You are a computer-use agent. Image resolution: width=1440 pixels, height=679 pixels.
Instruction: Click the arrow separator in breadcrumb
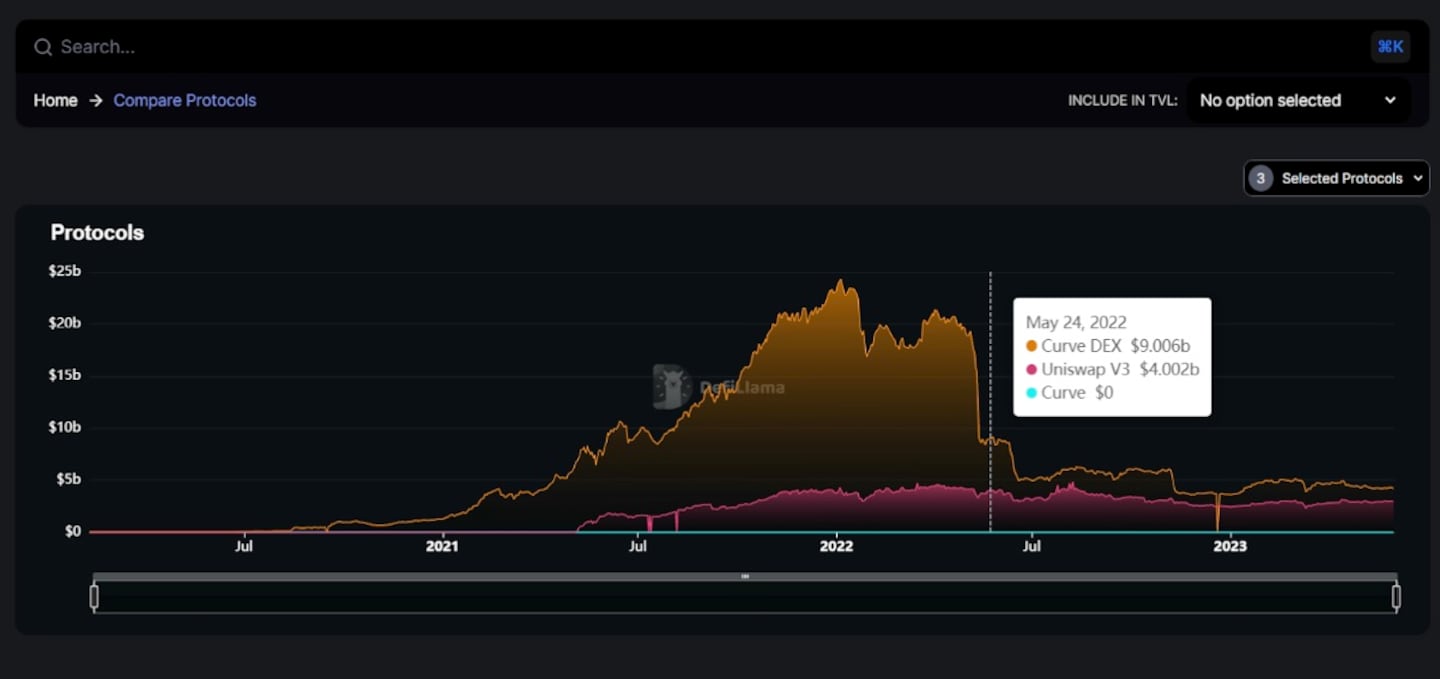coord(96,100)
